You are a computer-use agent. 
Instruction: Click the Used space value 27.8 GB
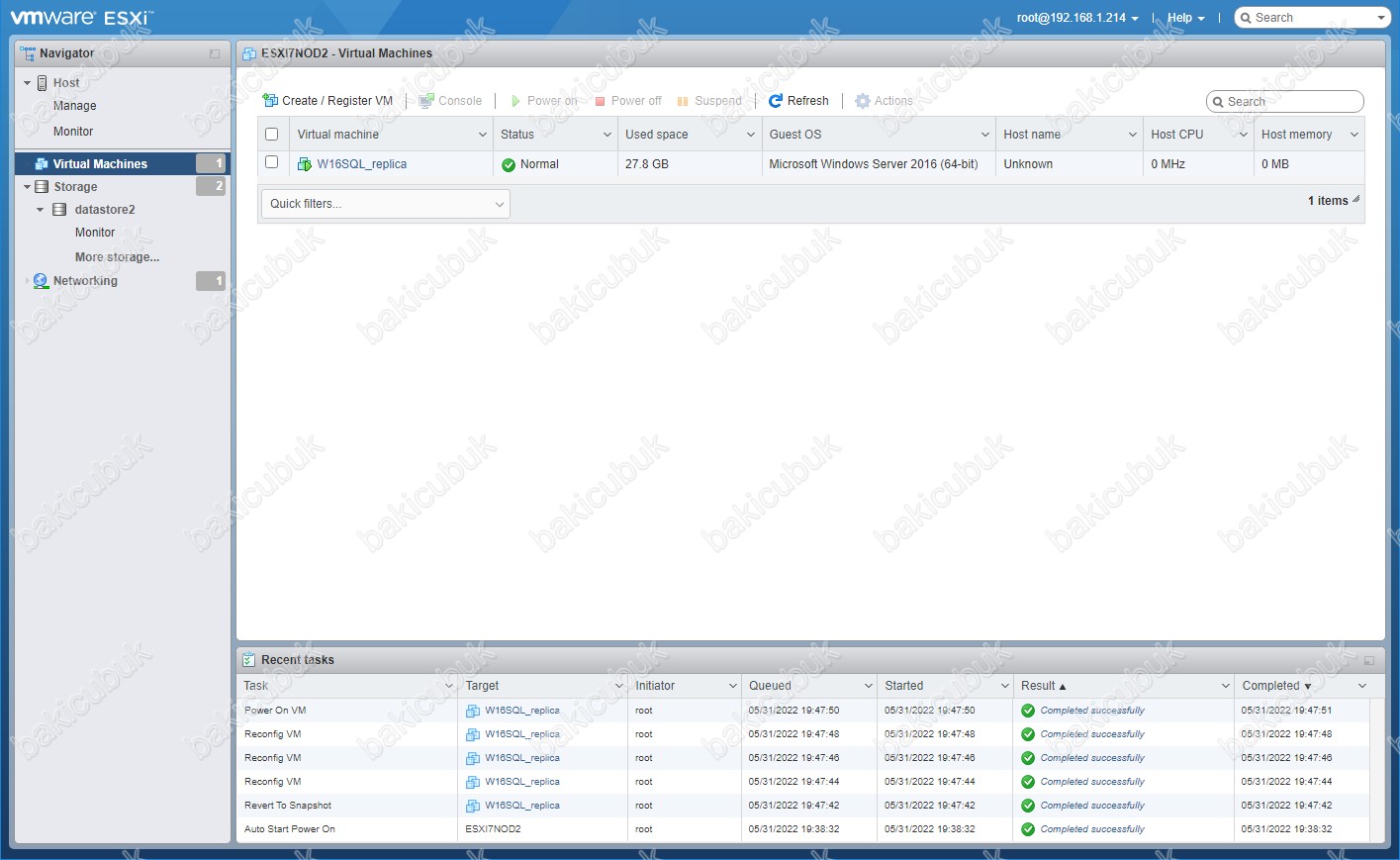click(x=647, y=164)
